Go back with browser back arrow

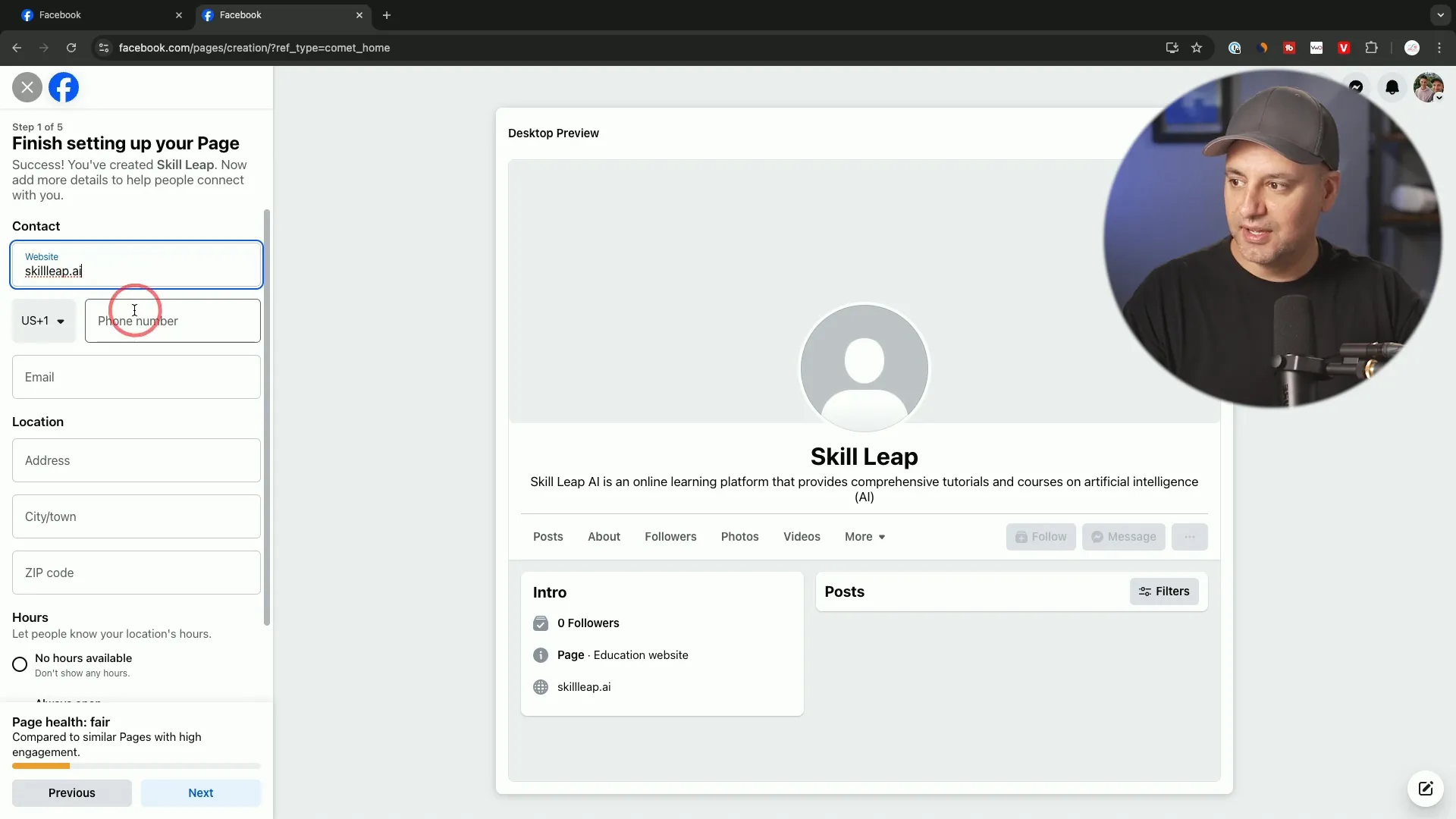pos(17,48)
